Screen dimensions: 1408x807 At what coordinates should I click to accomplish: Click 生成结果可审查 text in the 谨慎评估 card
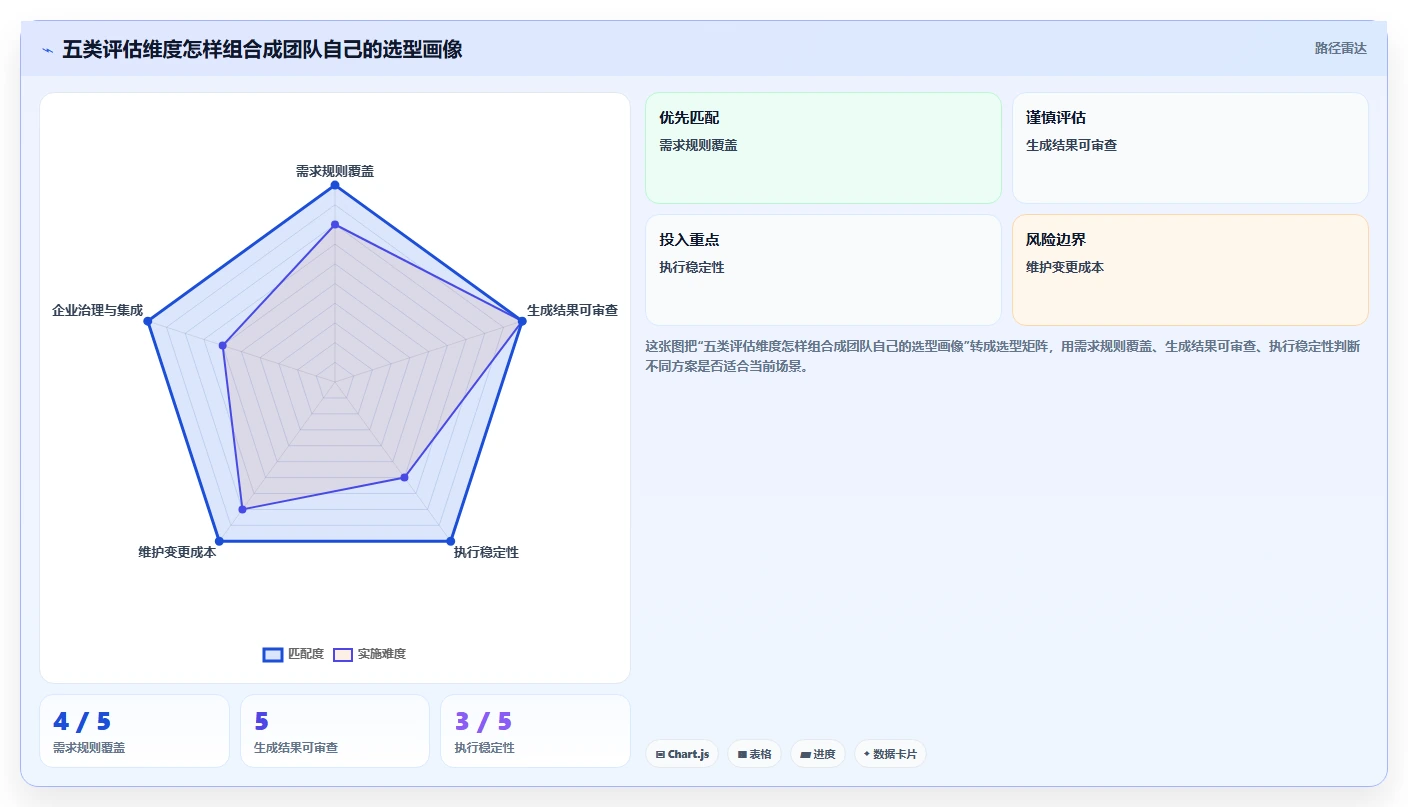(1071, 145)
